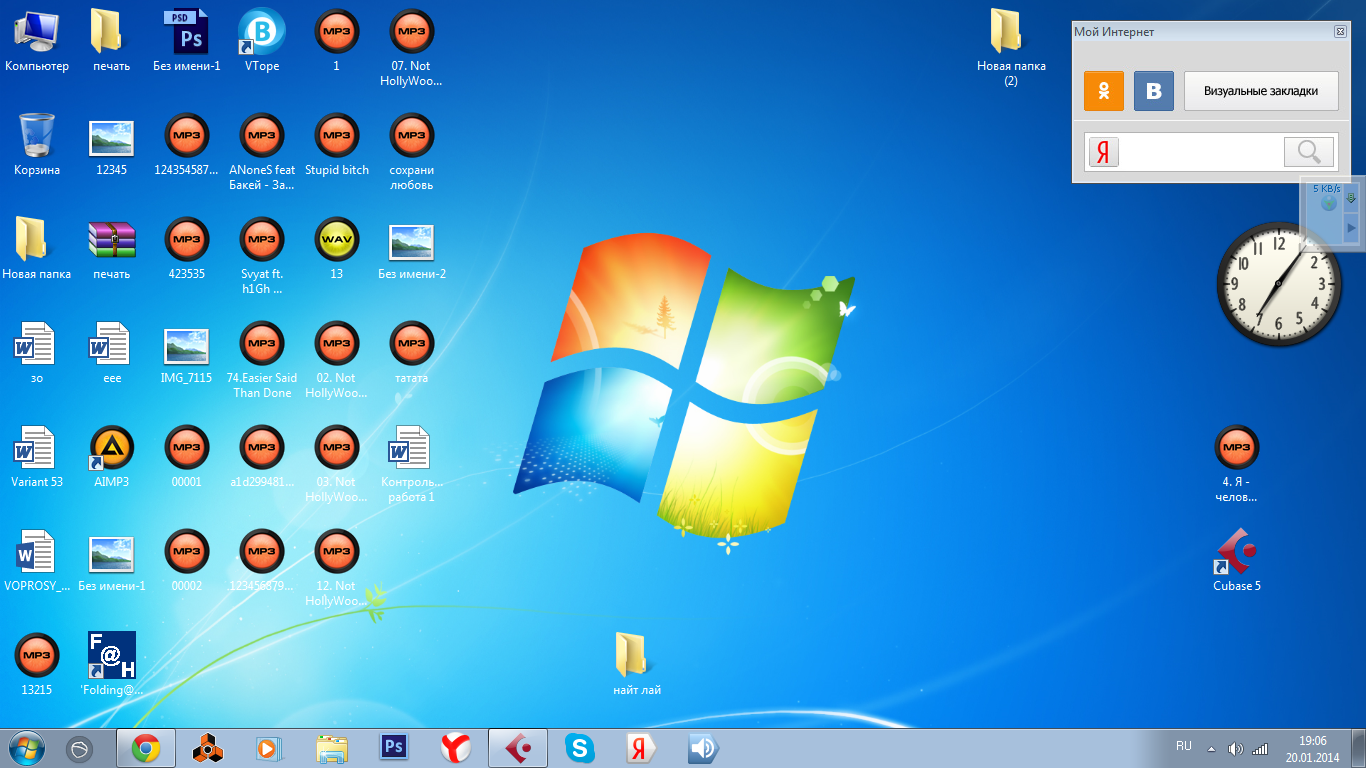Image resolution: width=1366 pixels, height=768 pixels.
Task: Select the Cubase 5 desktop shortcut
Action: coord(1237,561)
